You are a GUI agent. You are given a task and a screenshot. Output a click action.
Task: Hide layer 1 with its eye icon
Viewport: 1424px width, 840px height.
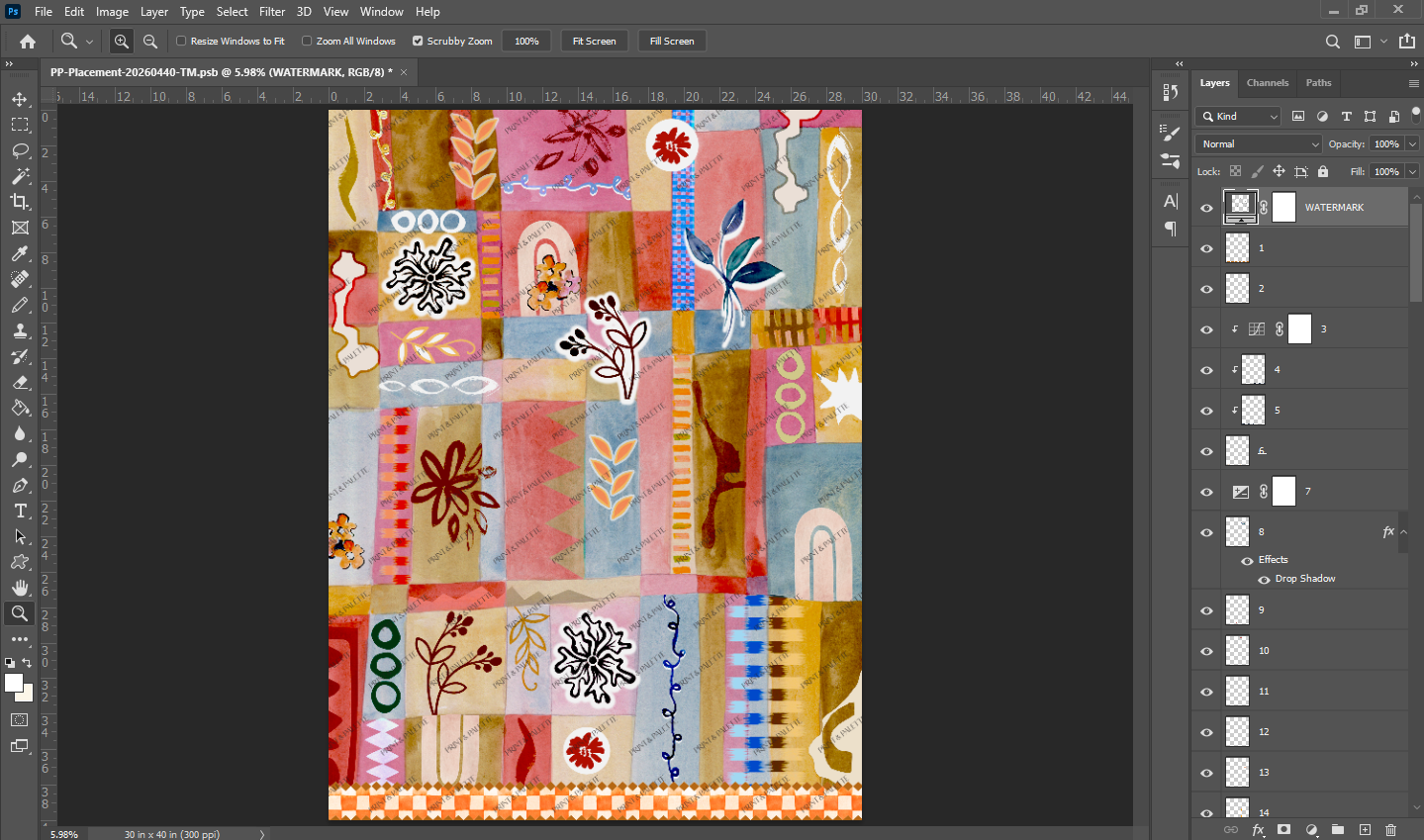(1206, 248)
